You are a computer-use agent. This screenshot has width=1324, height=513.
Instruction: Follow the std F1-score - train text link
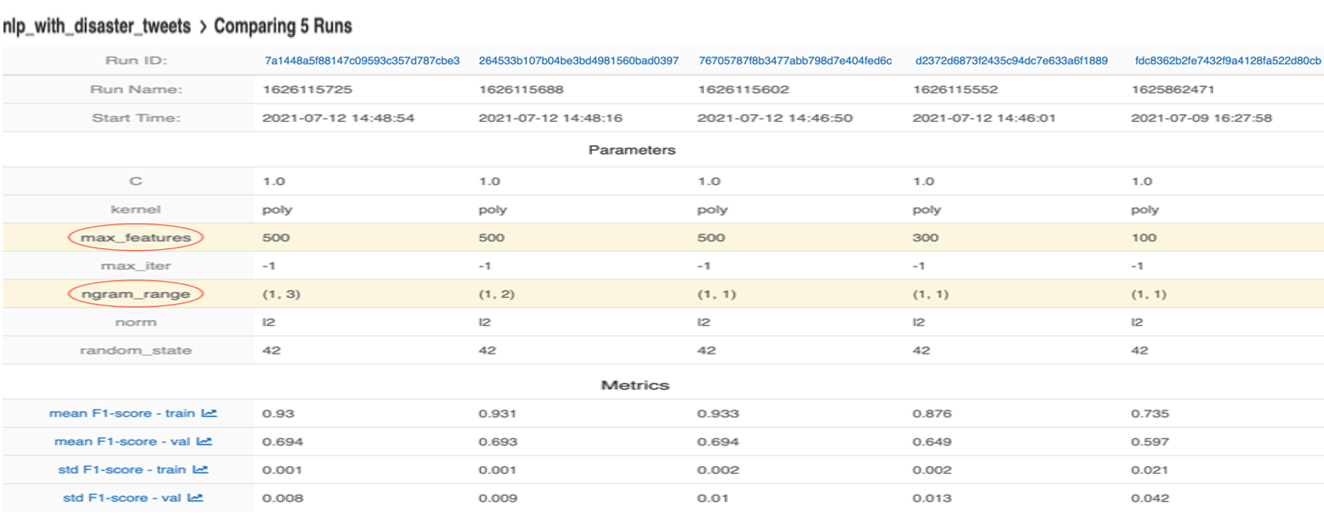pyautogui.click(x=122, y=469)
